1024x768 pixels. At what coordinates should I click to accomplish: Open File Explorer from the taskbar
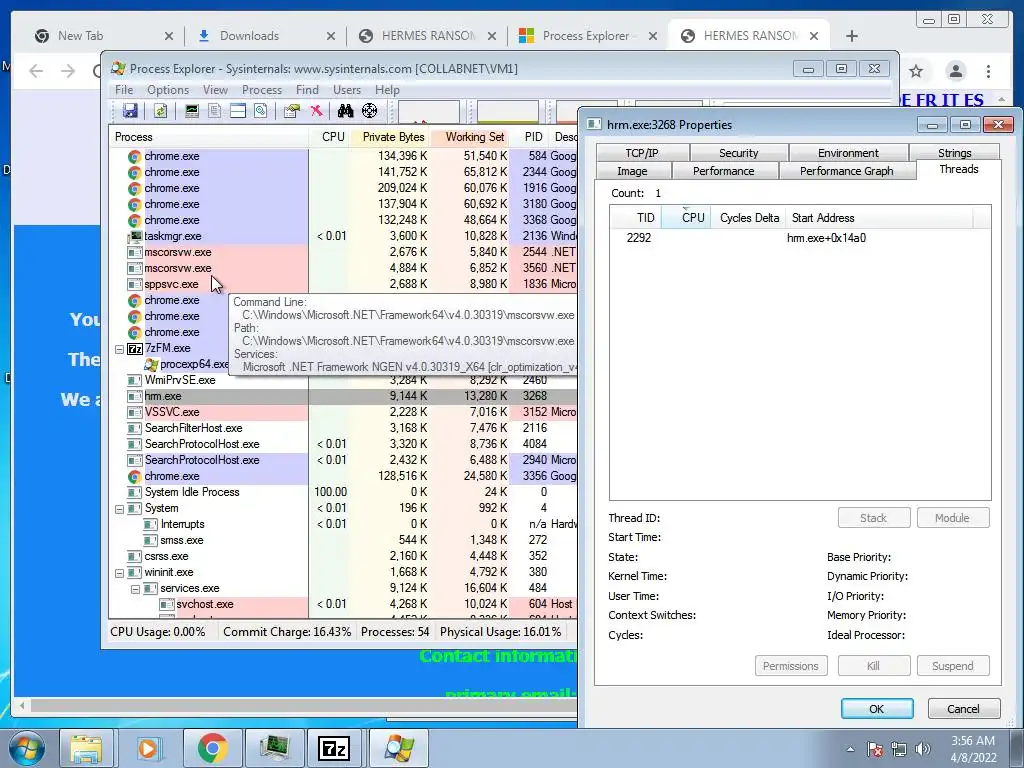click(86, 748)
